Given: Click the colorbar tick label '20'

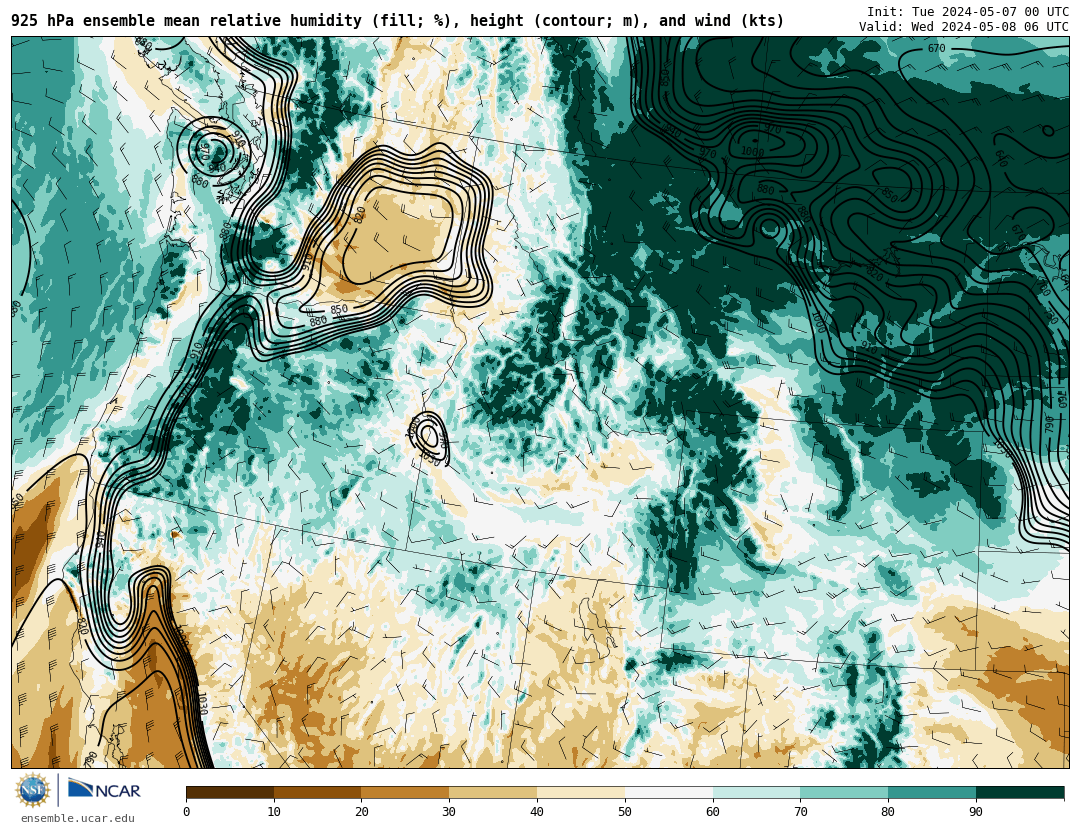Looking at the screenshot, I should 362,812.
